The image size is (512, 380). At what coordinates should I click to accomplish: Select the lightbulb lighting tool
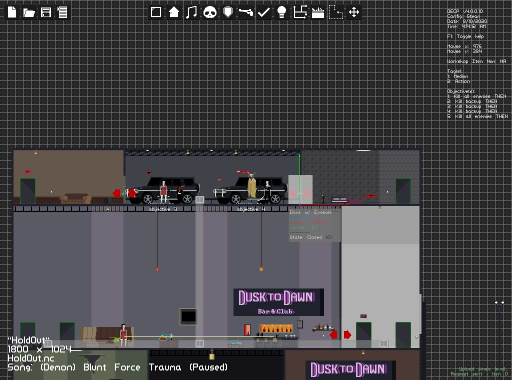[x=282, y=12]
